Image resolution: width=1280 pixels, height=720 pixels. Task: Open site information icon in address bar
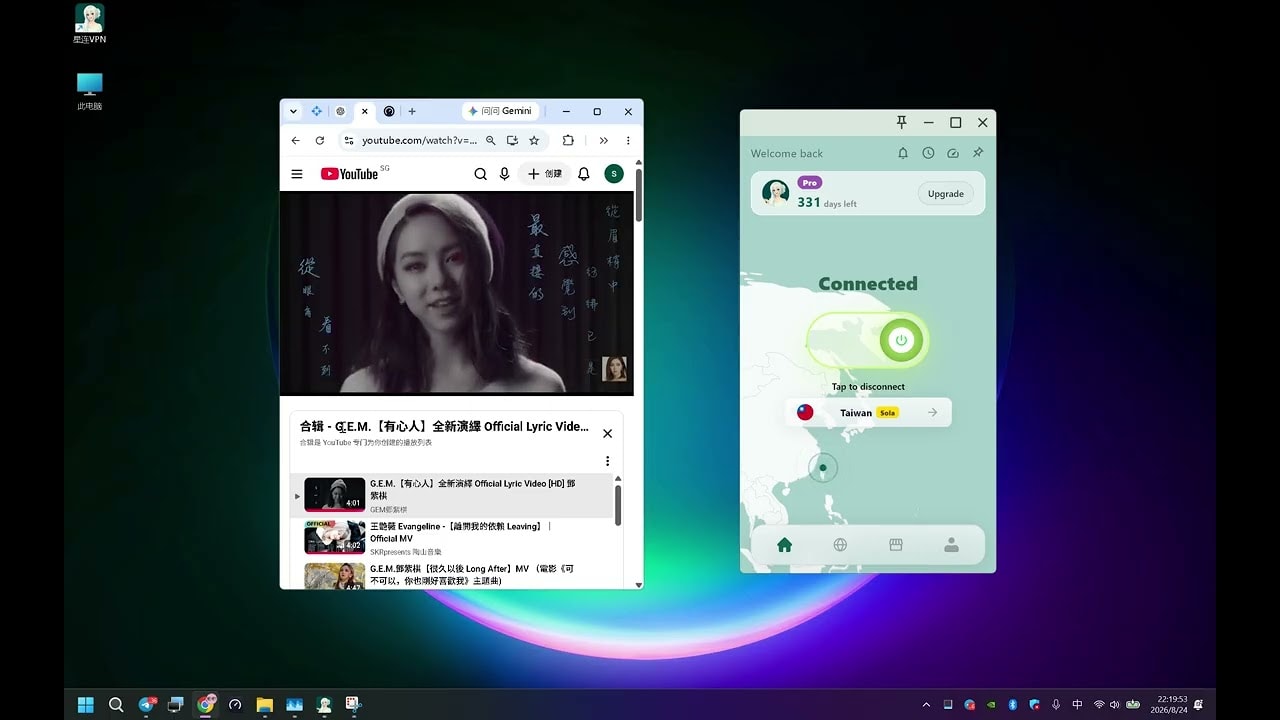349,141
